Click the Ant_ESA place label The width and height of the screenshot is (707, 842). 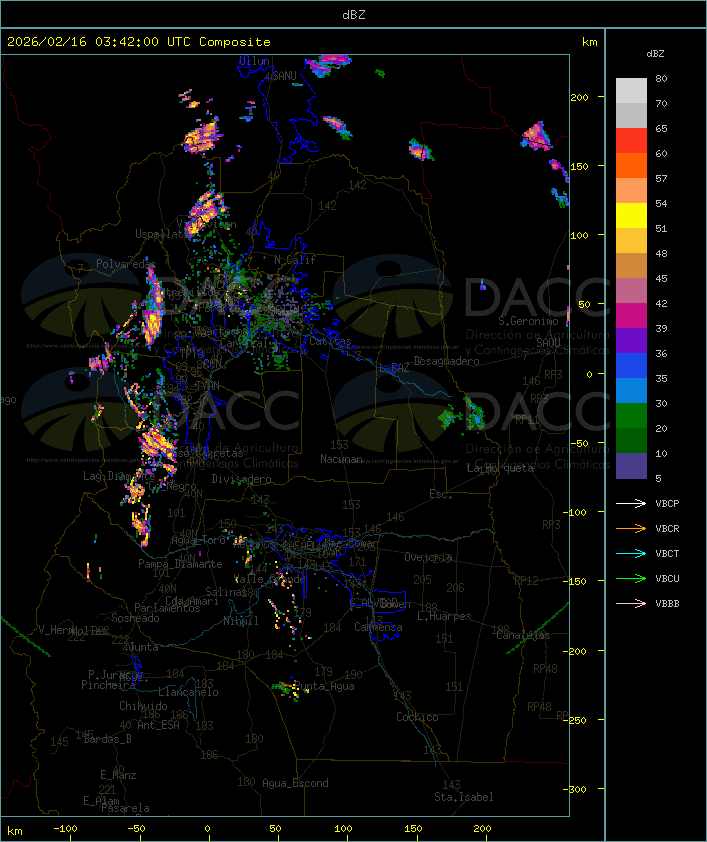click(158, 725)
